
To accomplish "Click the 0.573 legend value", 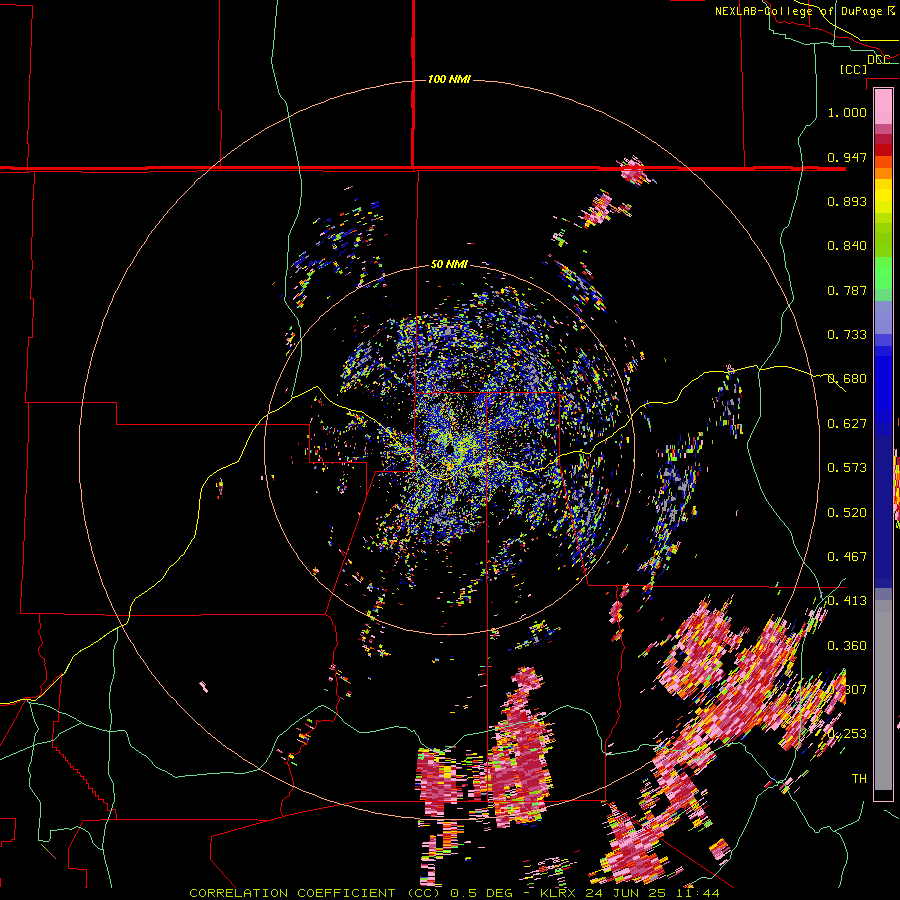I will [x=847, y=467].
